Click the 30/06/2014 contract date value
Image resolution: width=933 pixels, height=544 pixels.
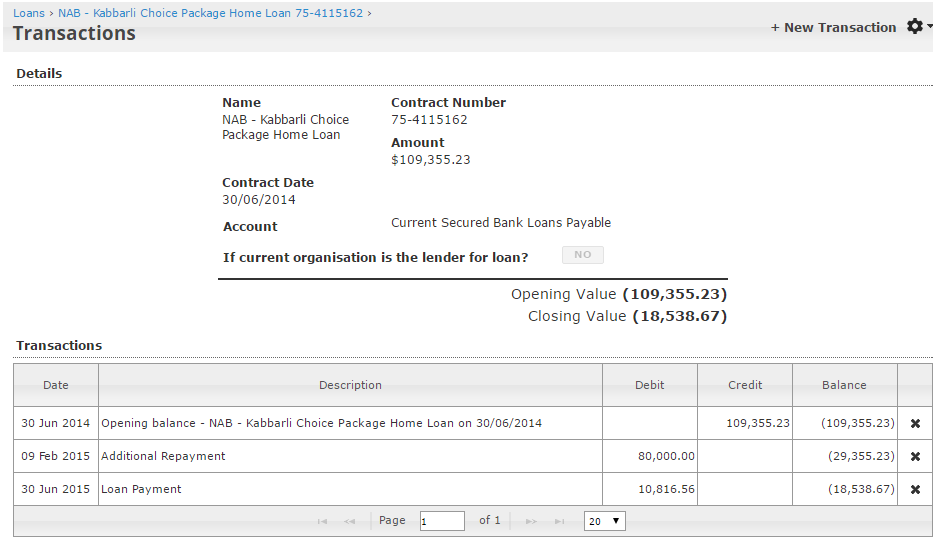click(x=259, y=199)
